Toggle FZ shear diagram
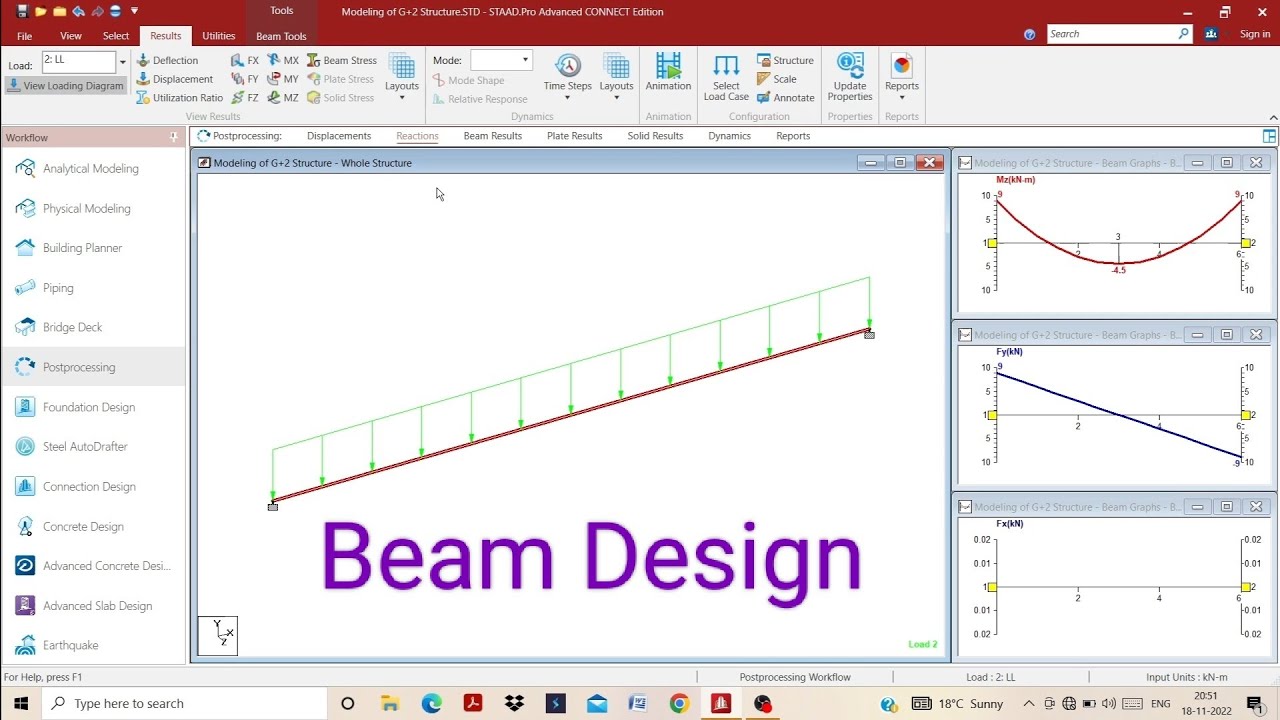 point(245,98)
